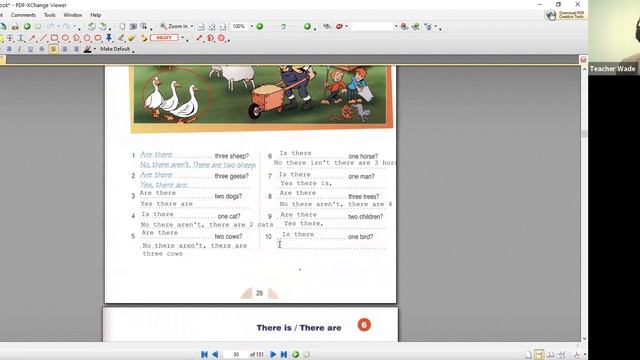This screenshot has width=640, height=360.
Task: Select the Select Text tool
Action: pyautogui.click(x=144, y=26)
